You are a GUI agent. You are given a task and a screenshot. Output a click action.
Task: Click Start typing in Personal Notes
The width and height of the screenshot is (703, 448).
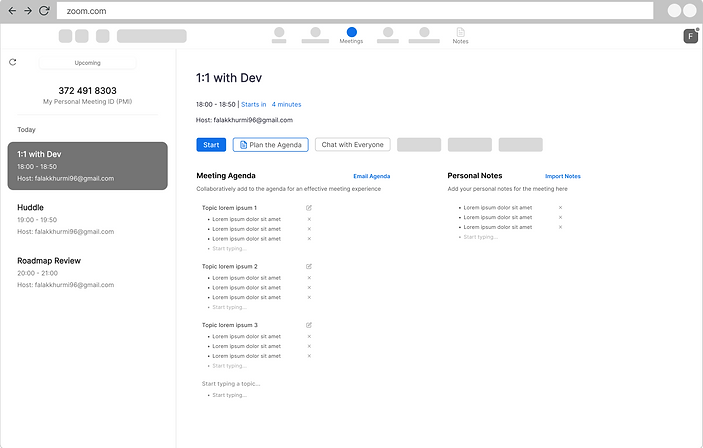point(480,237)
